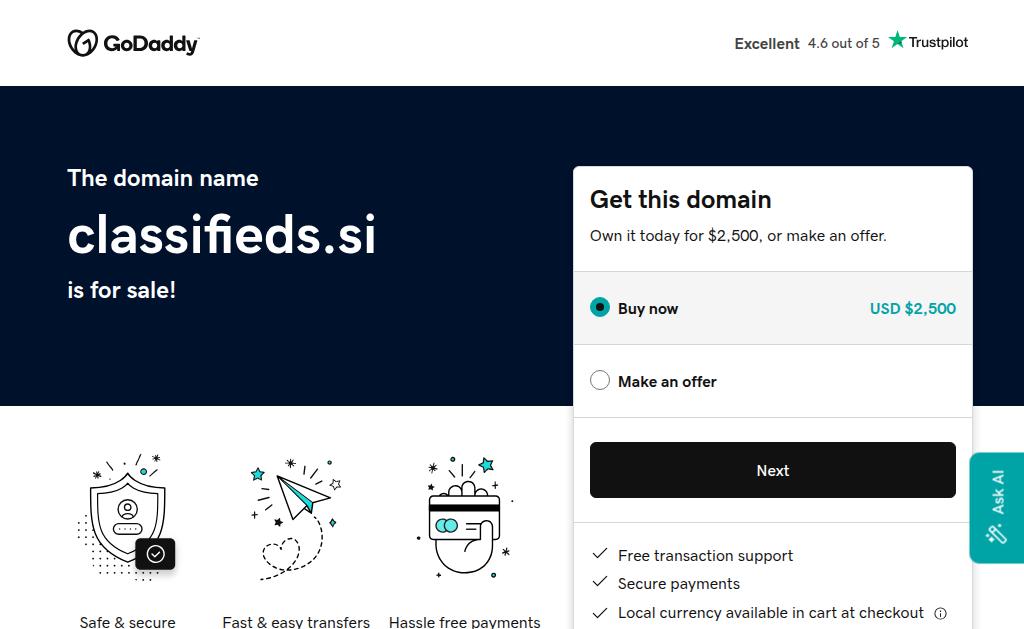
Task: Select the Make an offer radio button
Action: coord(600,381)
